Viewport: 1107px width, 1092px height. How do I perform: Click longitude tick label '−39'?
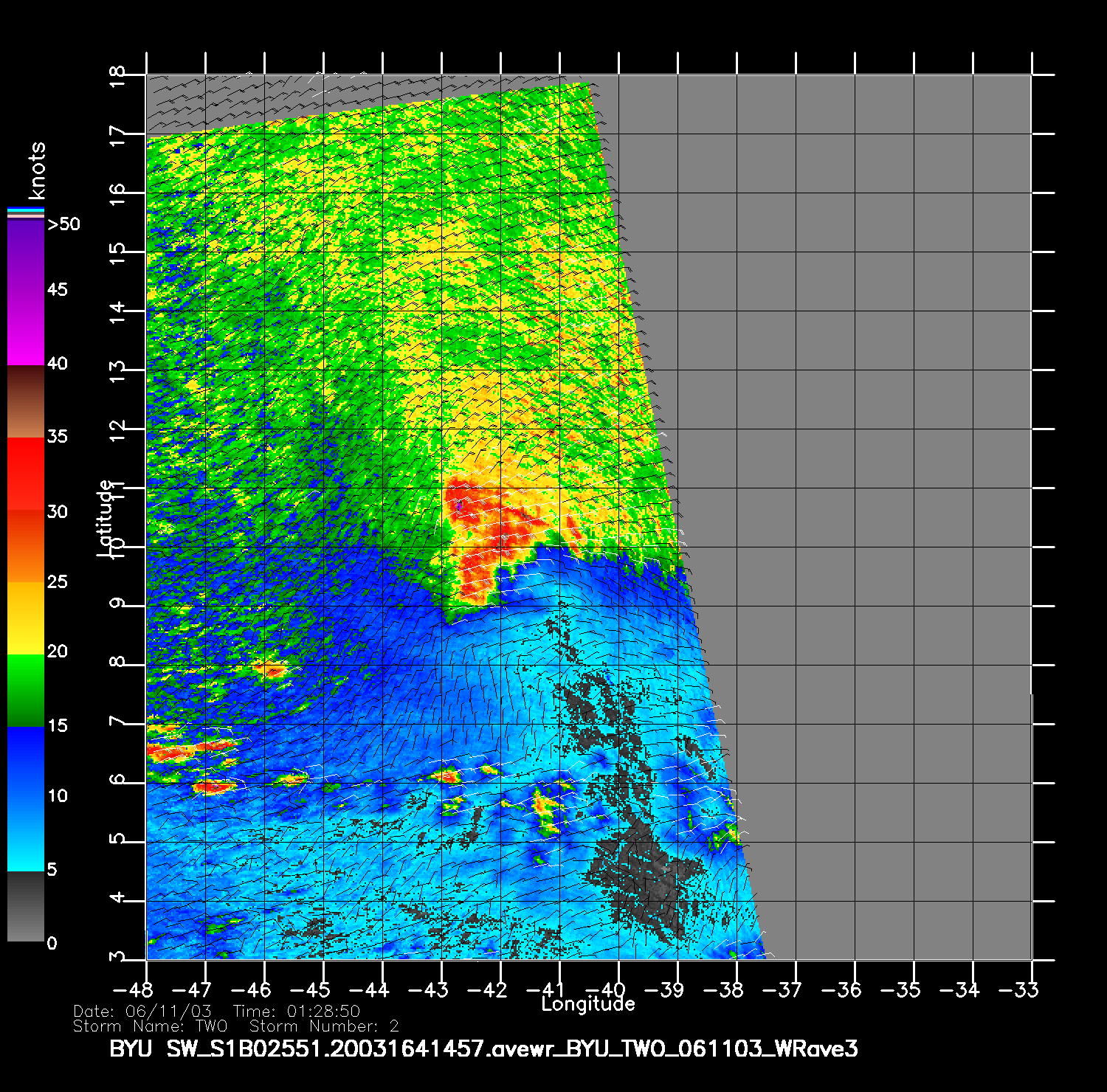[x=664, y=989]
